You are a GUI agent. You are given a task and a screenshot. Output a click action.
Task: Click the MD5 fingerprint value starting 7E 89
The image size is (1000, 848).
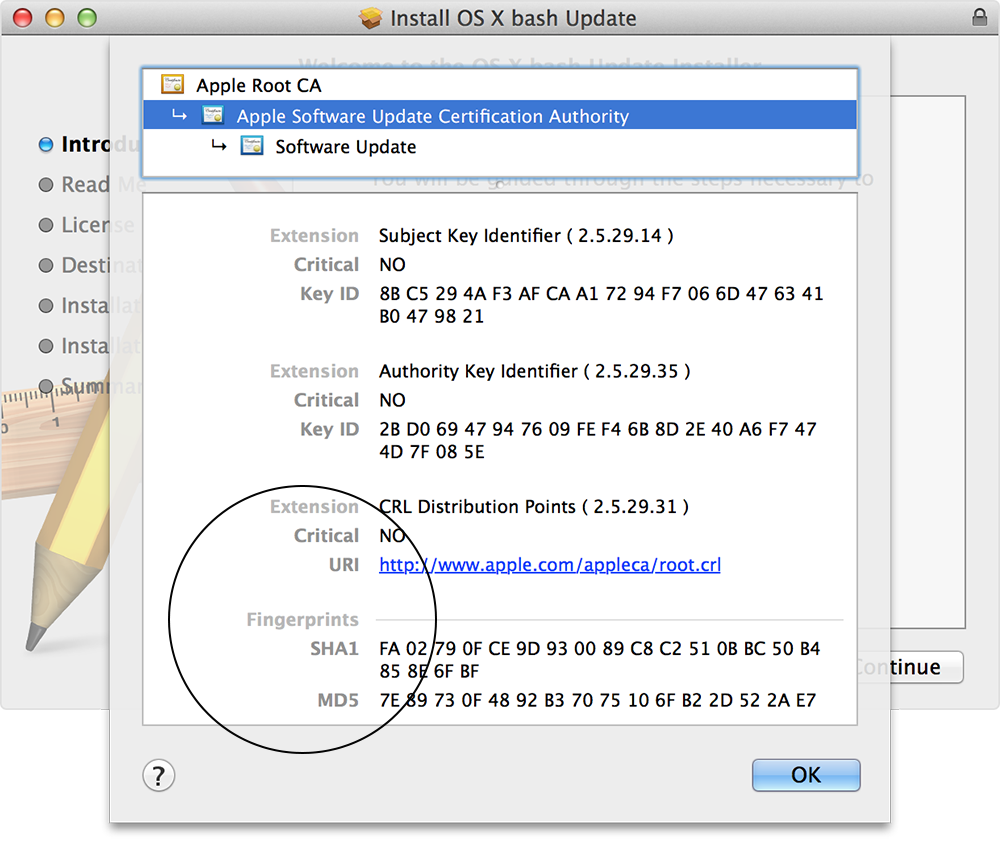598,701
